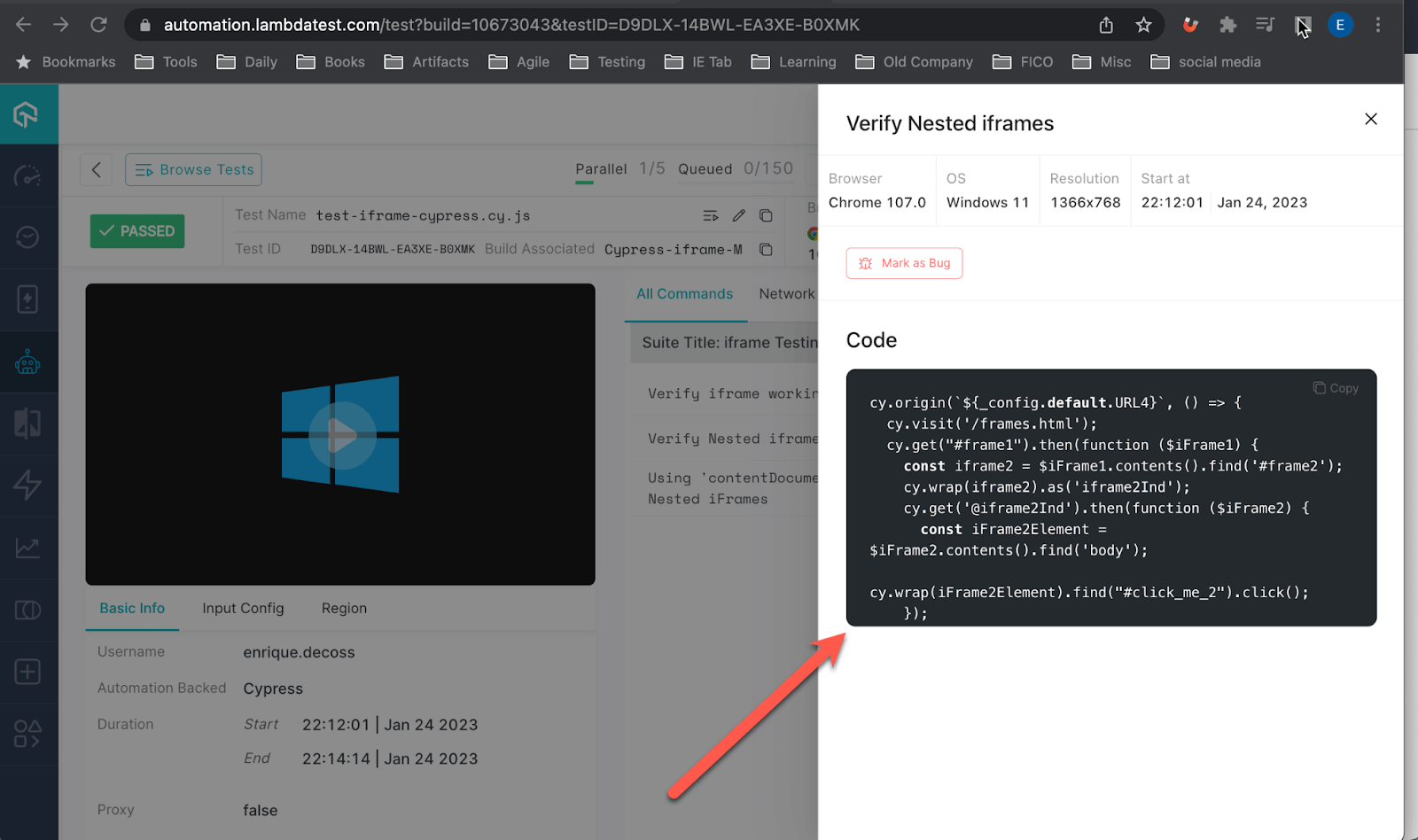1418x840 pixels.
Task: Open the Network tab in commands panel
Action: coord(787,293)
